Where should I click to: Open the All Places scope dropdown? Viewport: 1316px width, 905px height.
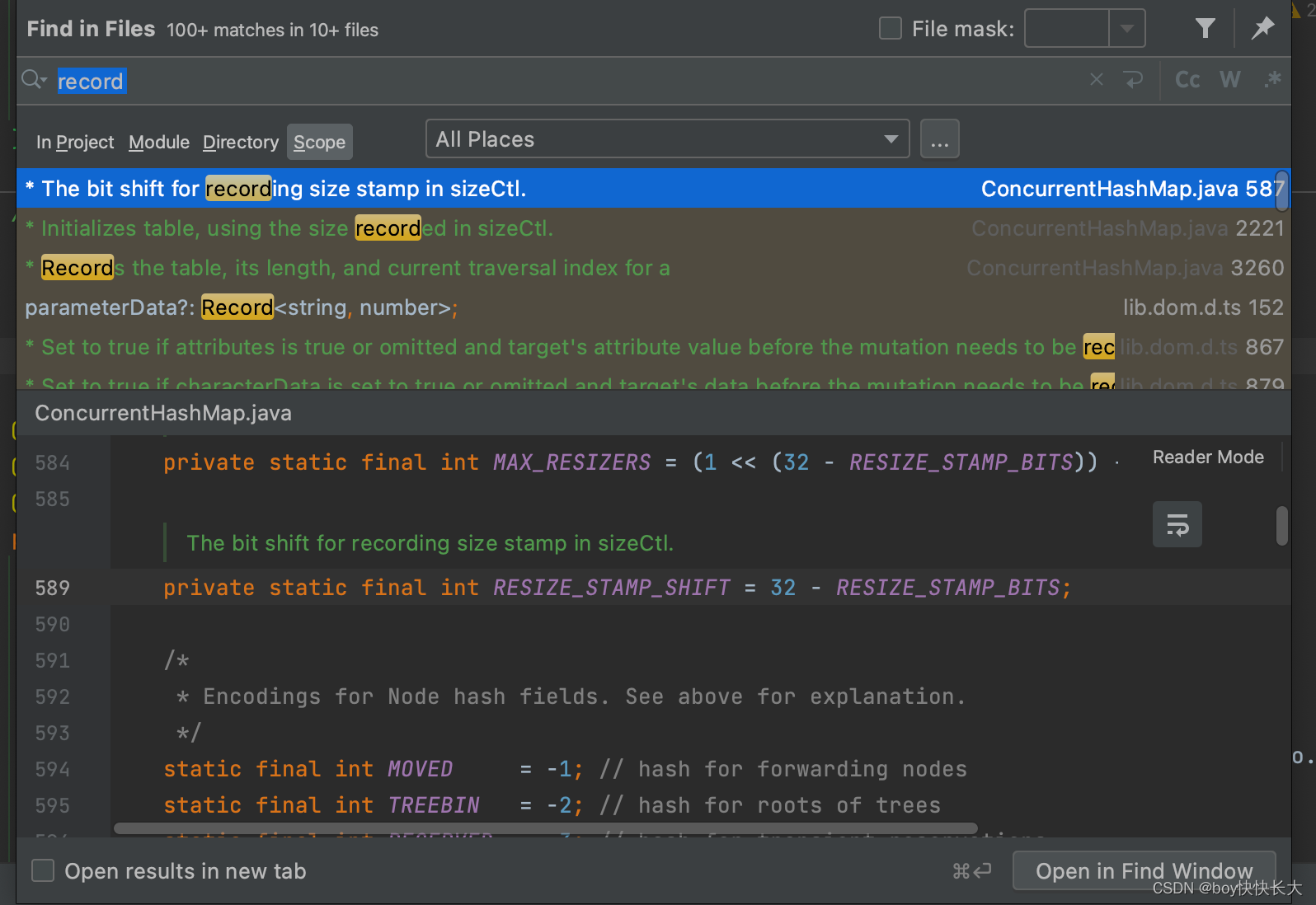click(x=667, y=139)
